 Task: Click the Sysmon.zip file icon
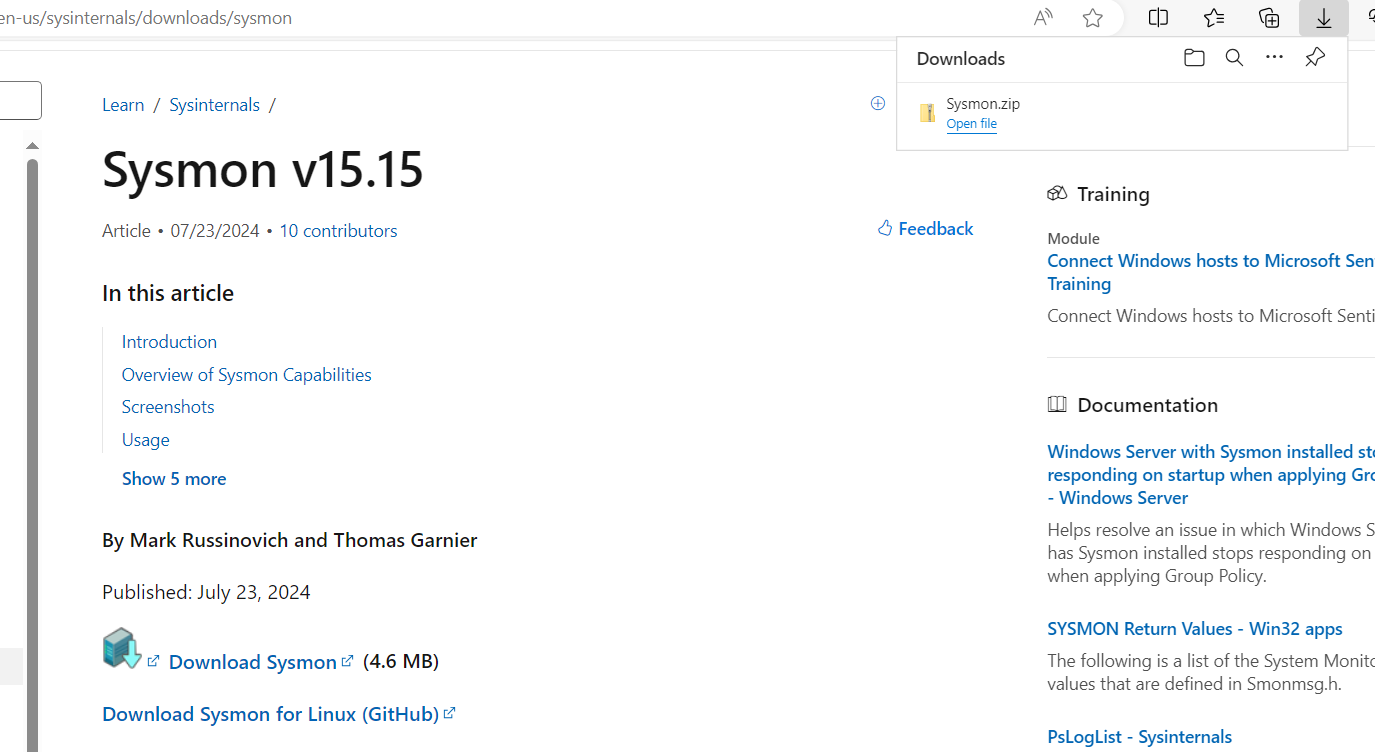(x=927, y=112)
